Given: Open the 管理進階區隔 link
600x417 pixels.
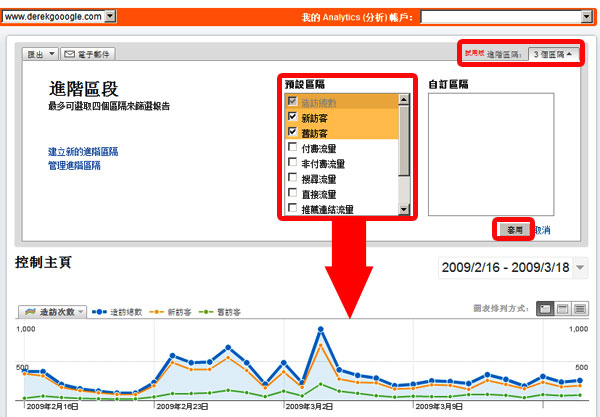Looking at the screenshot, I should tap(74, 166).
